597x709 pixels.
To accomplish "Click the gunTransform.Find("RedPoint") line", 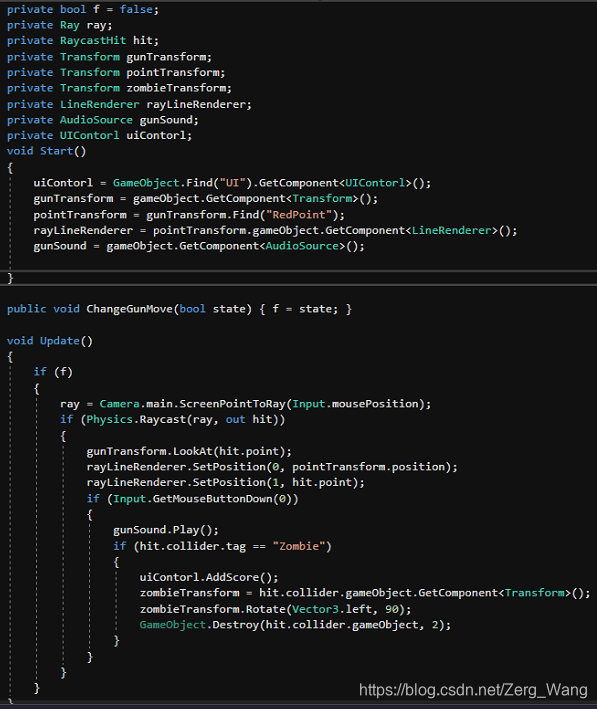I will [189, 215].
